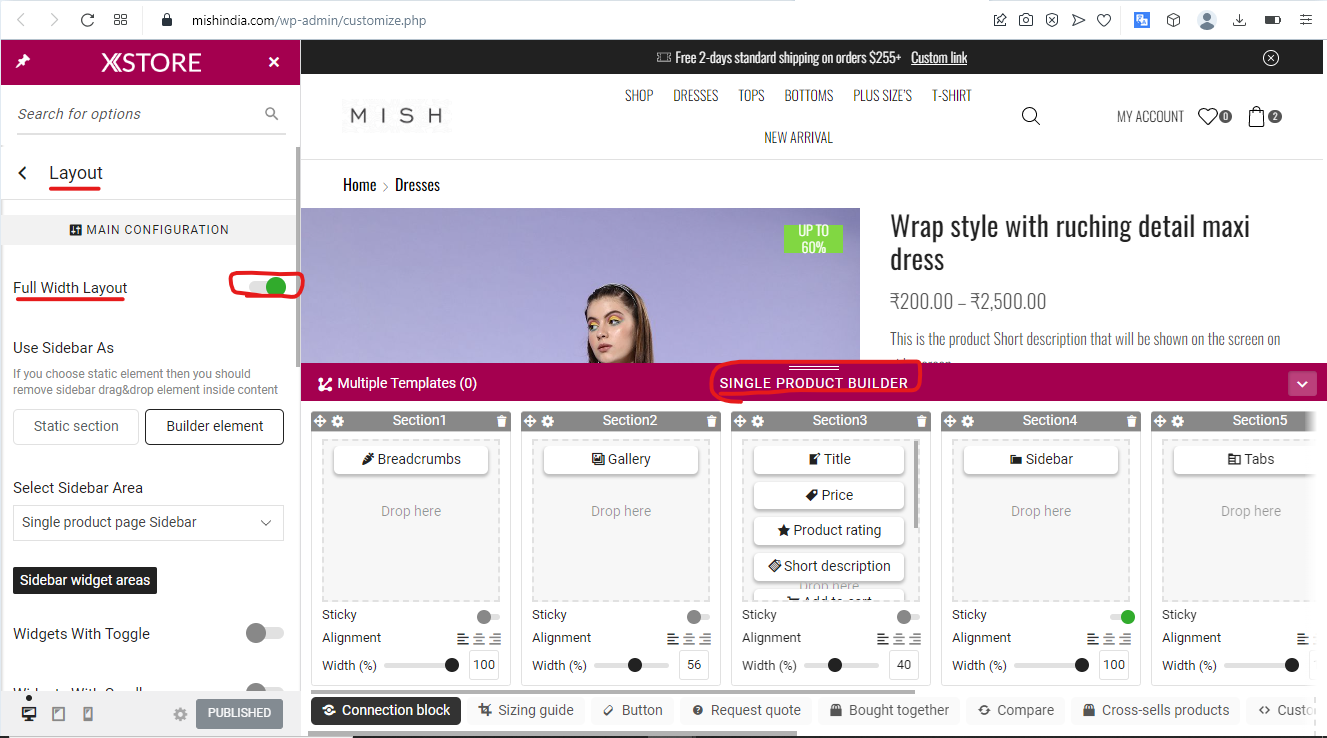Open DRESSES menu item
This screenshot has height=738, width=1327.
point(696,96)
